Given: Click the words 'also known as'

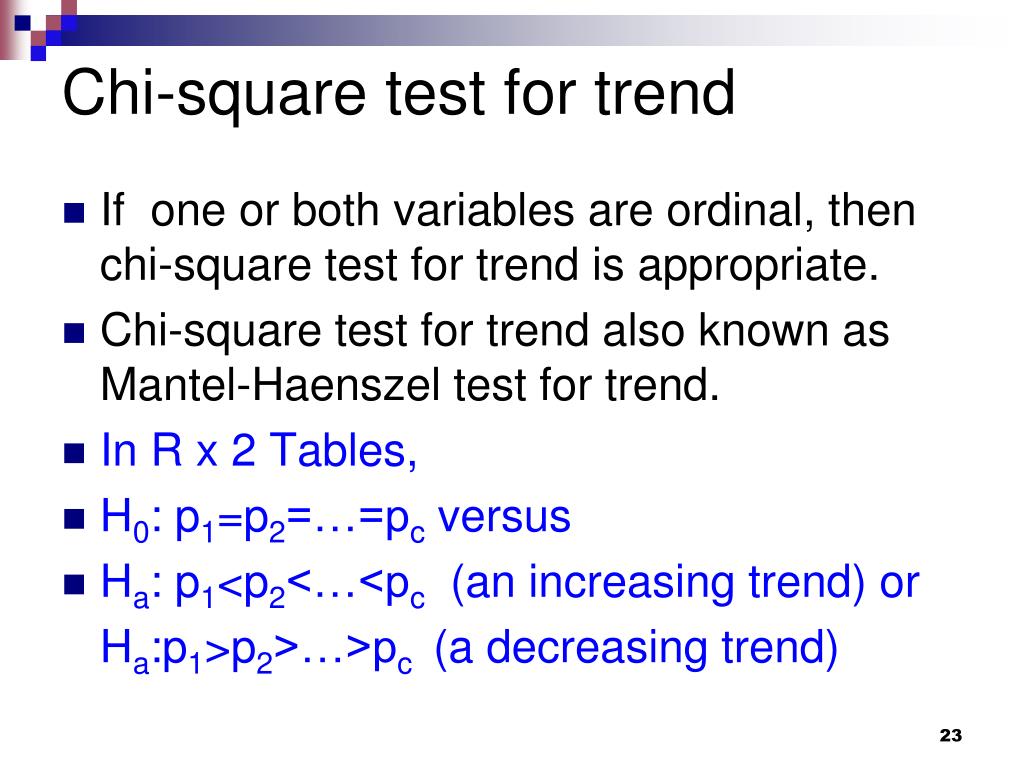Looking at the screenshot, I should (746, 330).
